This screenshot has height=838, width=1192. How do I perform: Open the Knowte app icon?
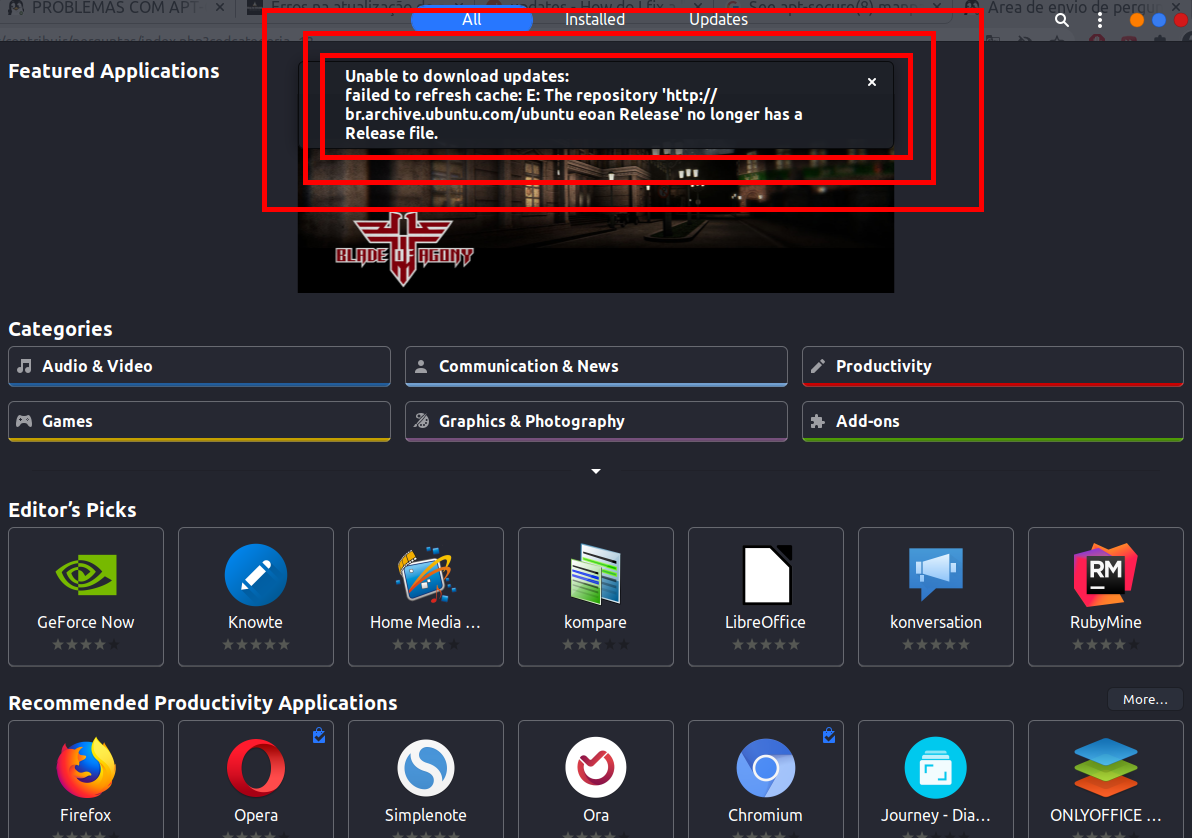(256, 575)
